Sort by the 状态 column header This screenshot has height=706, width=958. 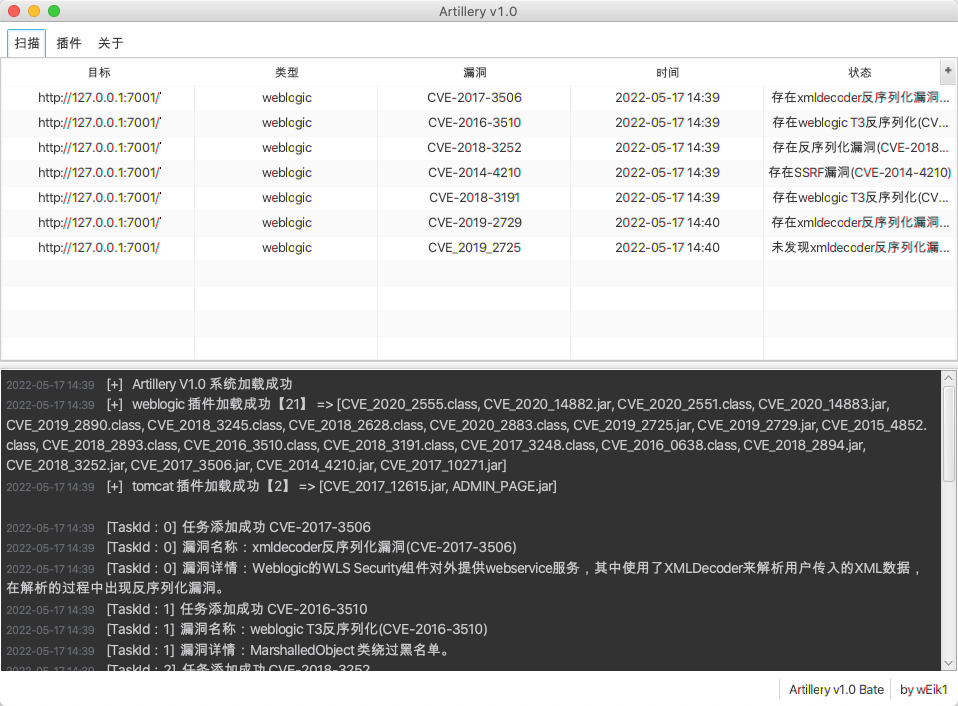click(860, 73)
